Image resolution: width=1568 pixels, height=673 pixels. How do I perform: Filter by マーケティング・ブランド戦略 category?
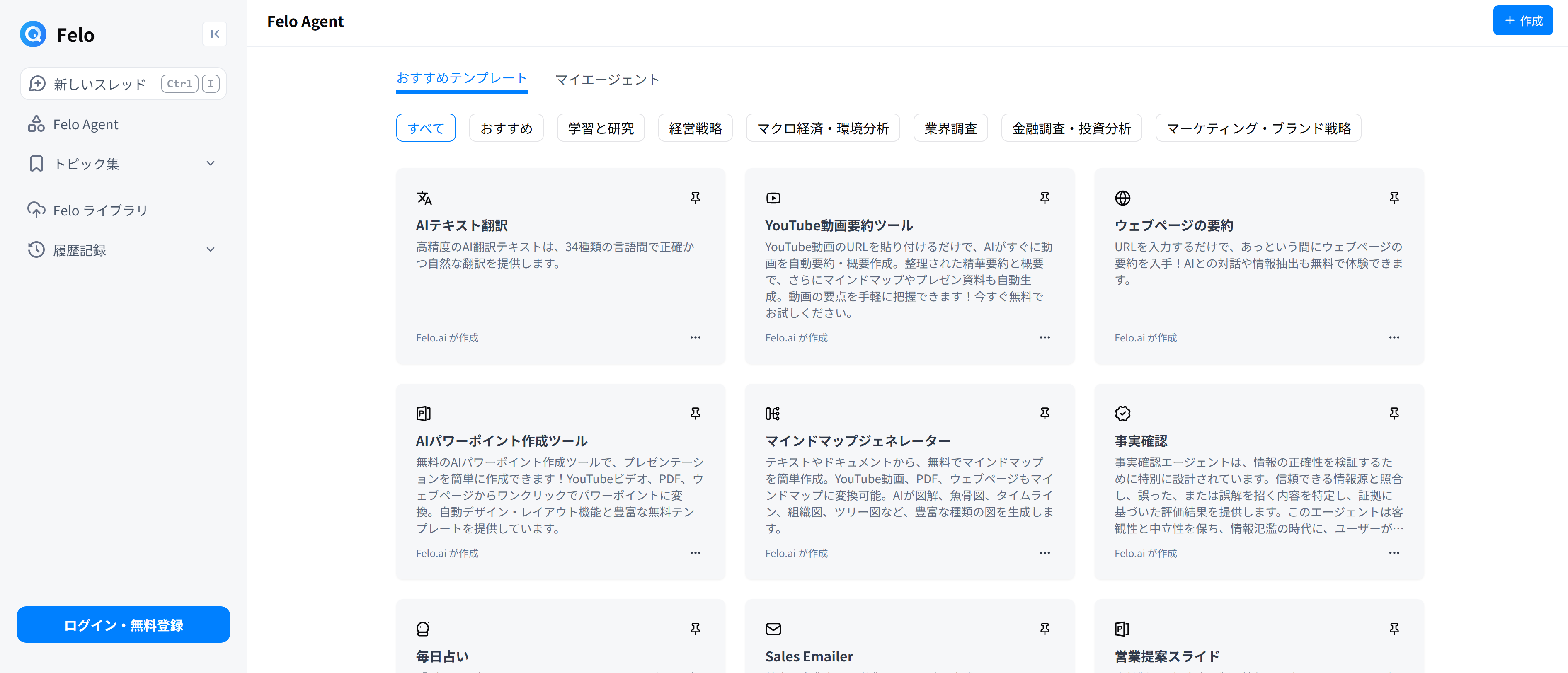1258,128
